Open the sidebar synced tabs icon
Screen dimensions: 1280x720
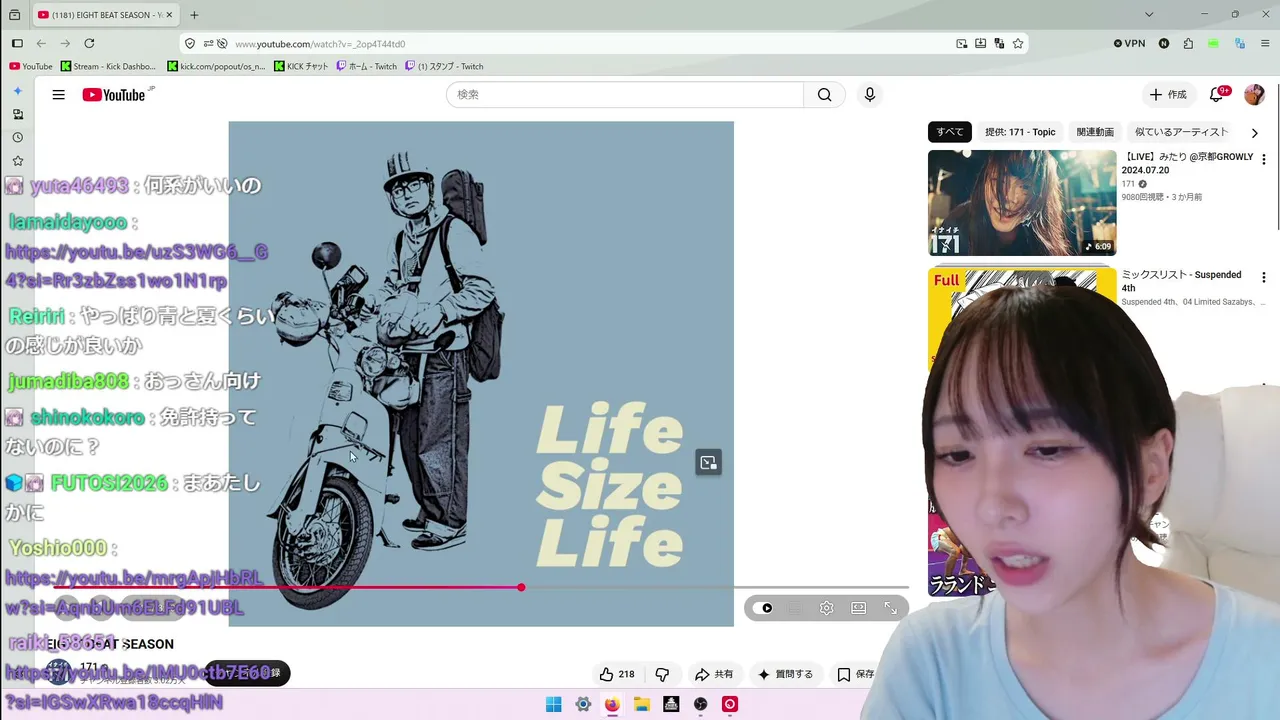pyautogui.click(x=17, y=114)
